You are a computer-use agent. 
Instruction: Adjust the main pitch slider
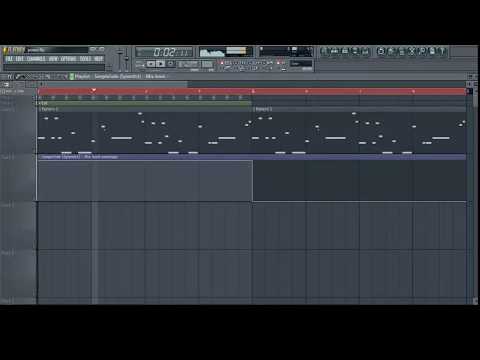(x=127, y=60)
